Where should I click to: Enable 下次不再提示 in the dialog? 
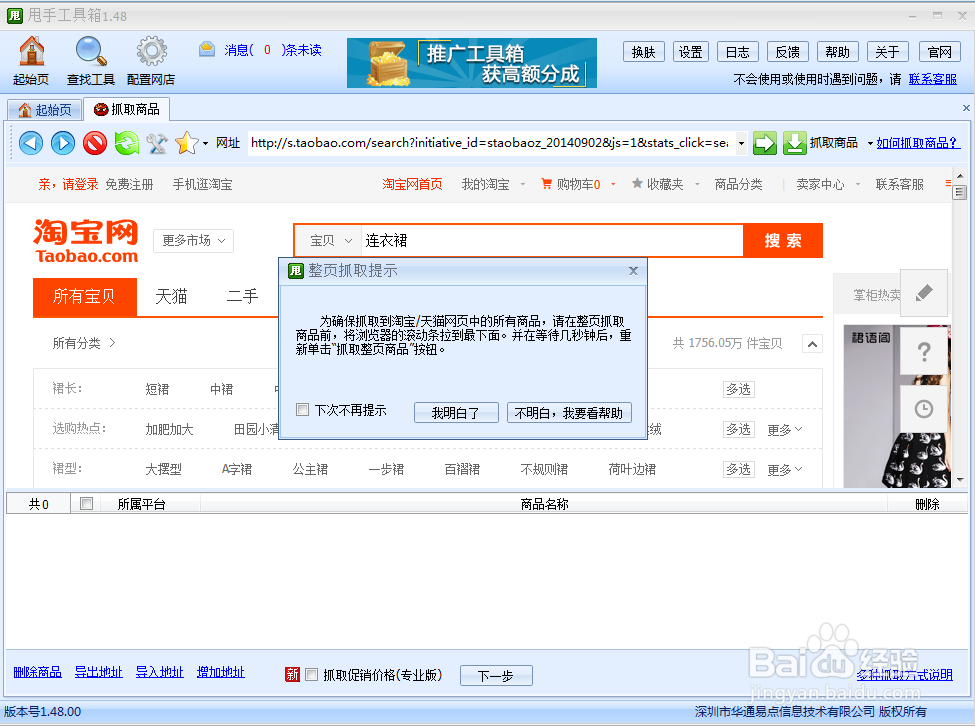pos(301,410)
